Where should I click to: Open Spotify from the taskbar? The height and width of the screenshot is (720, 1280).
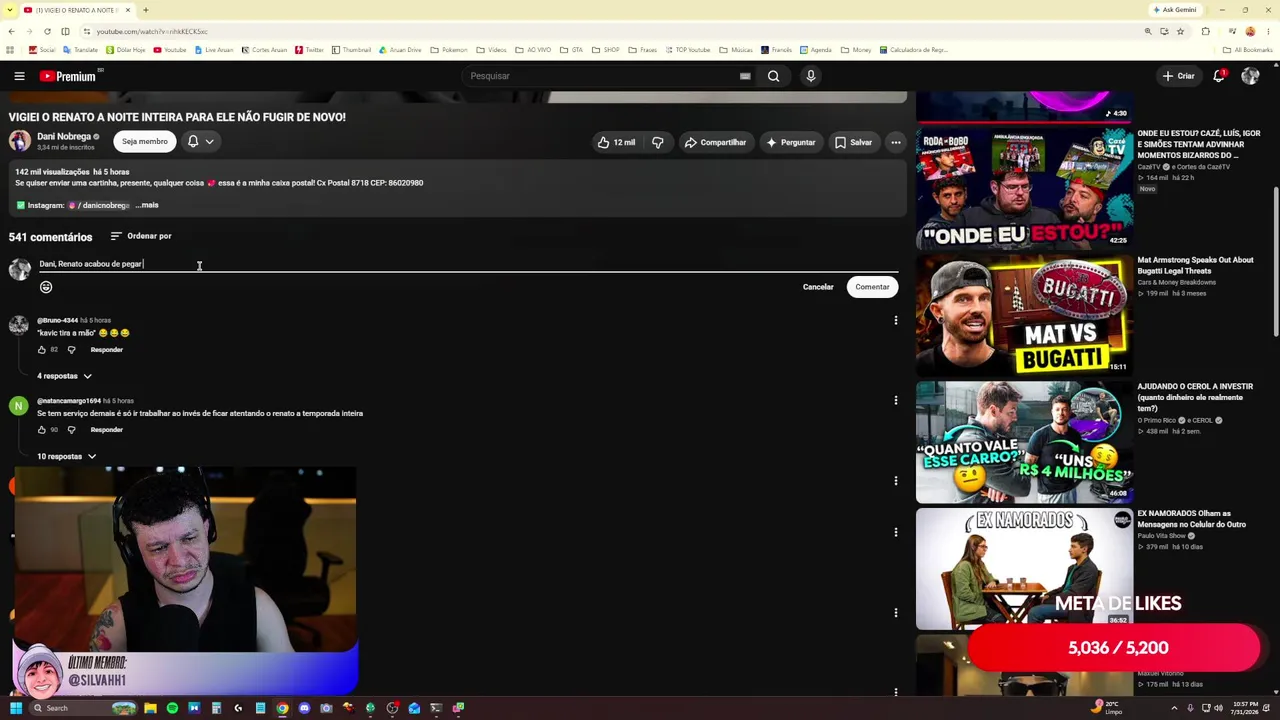[172, 708]
